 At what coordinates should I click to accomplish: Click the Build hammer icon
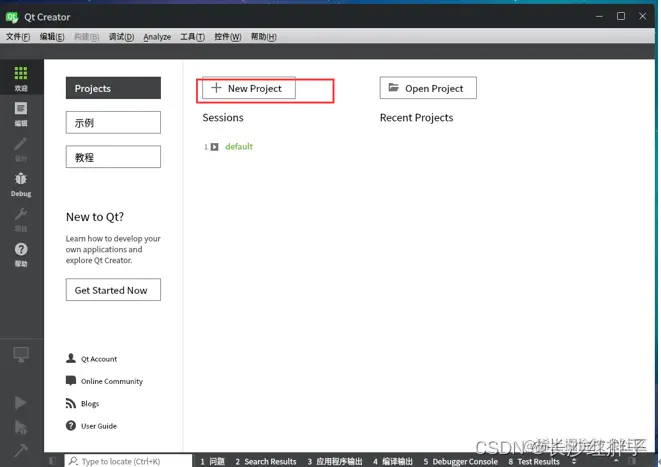21,451
